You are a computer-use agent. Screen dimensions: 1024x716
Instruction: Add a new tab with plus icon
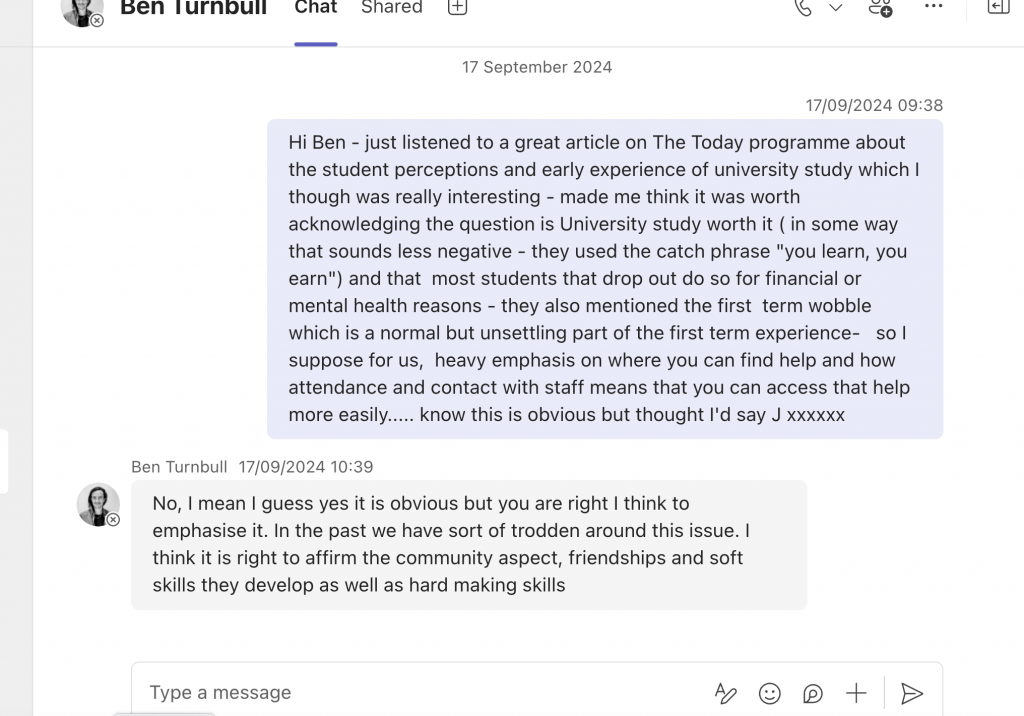(457, 8)
